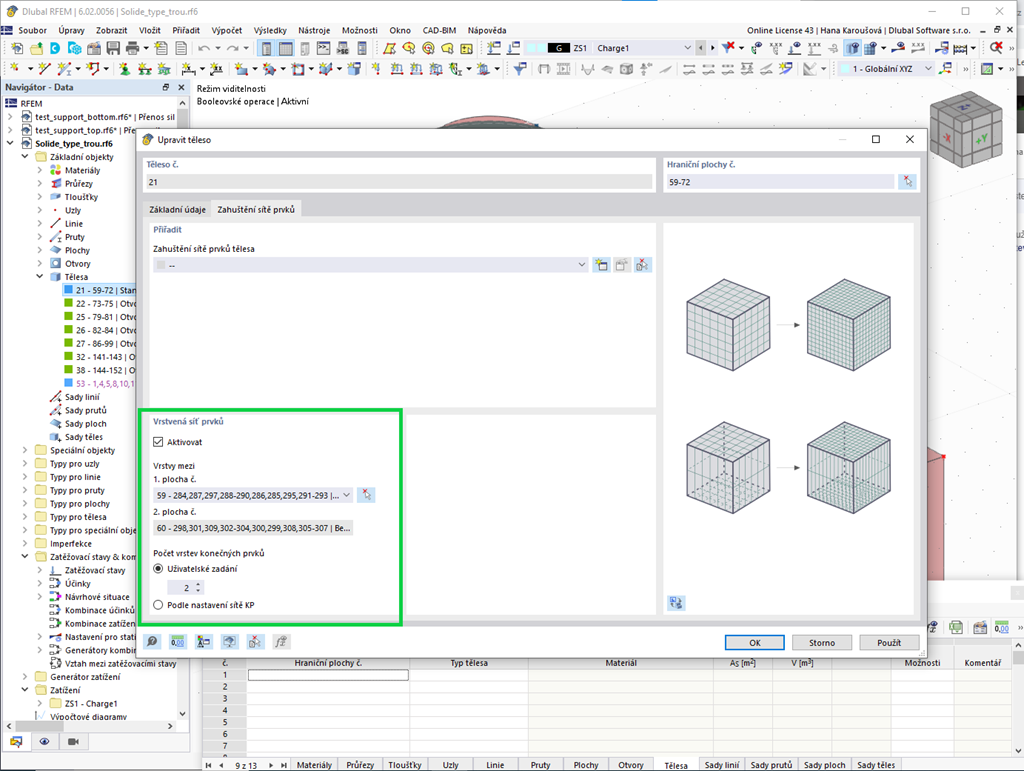Screen dimensions: 1024x771
Task: Click the red-X filter icon in toolbar
Action: click(x=728, y=48)
